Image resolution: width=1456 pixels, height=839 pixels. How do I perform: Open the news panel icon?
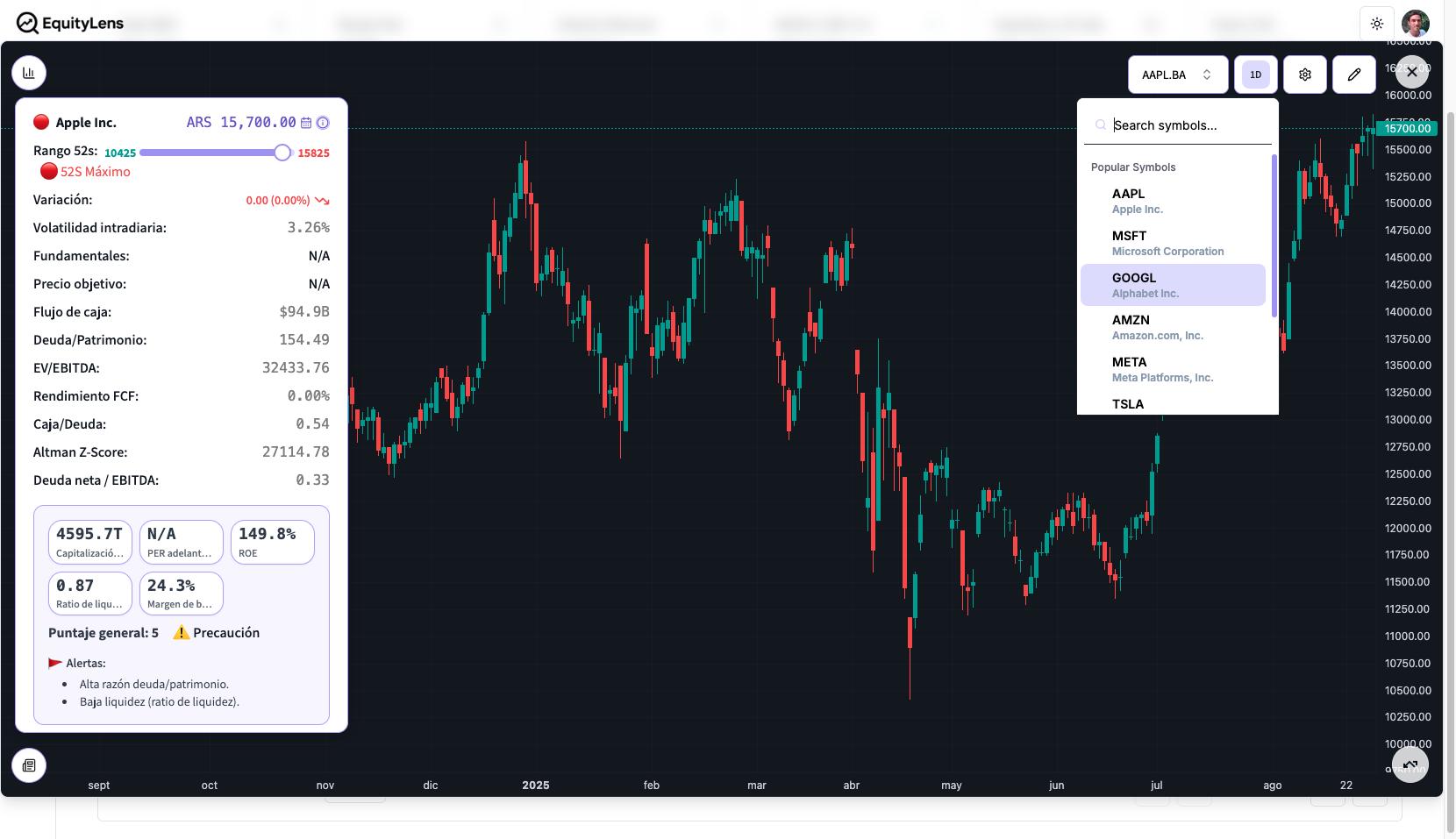click(29, 765)
